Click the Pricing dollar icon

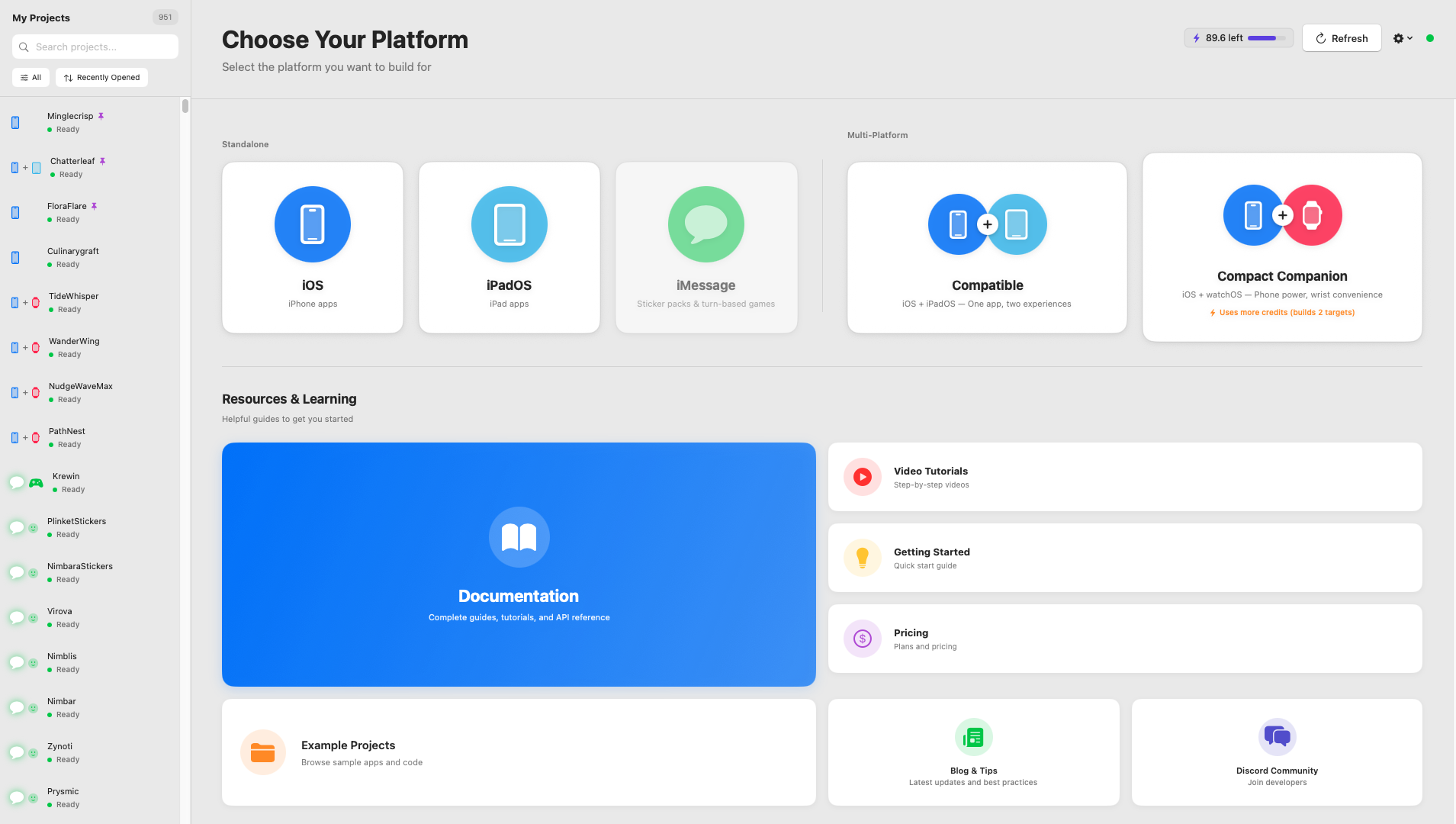[x=862, y=638]
